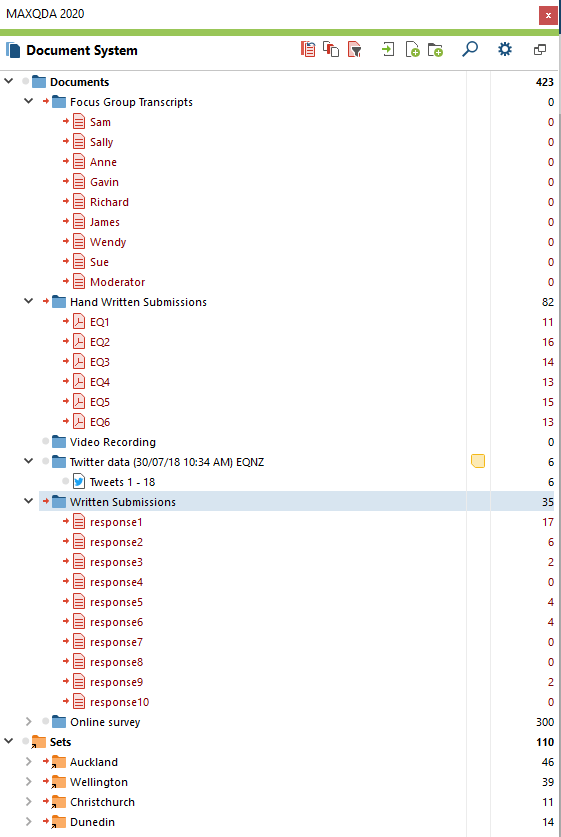561x837 pixels.
Task: Click the document with funnel filter icon
Action: click(354, 50)
